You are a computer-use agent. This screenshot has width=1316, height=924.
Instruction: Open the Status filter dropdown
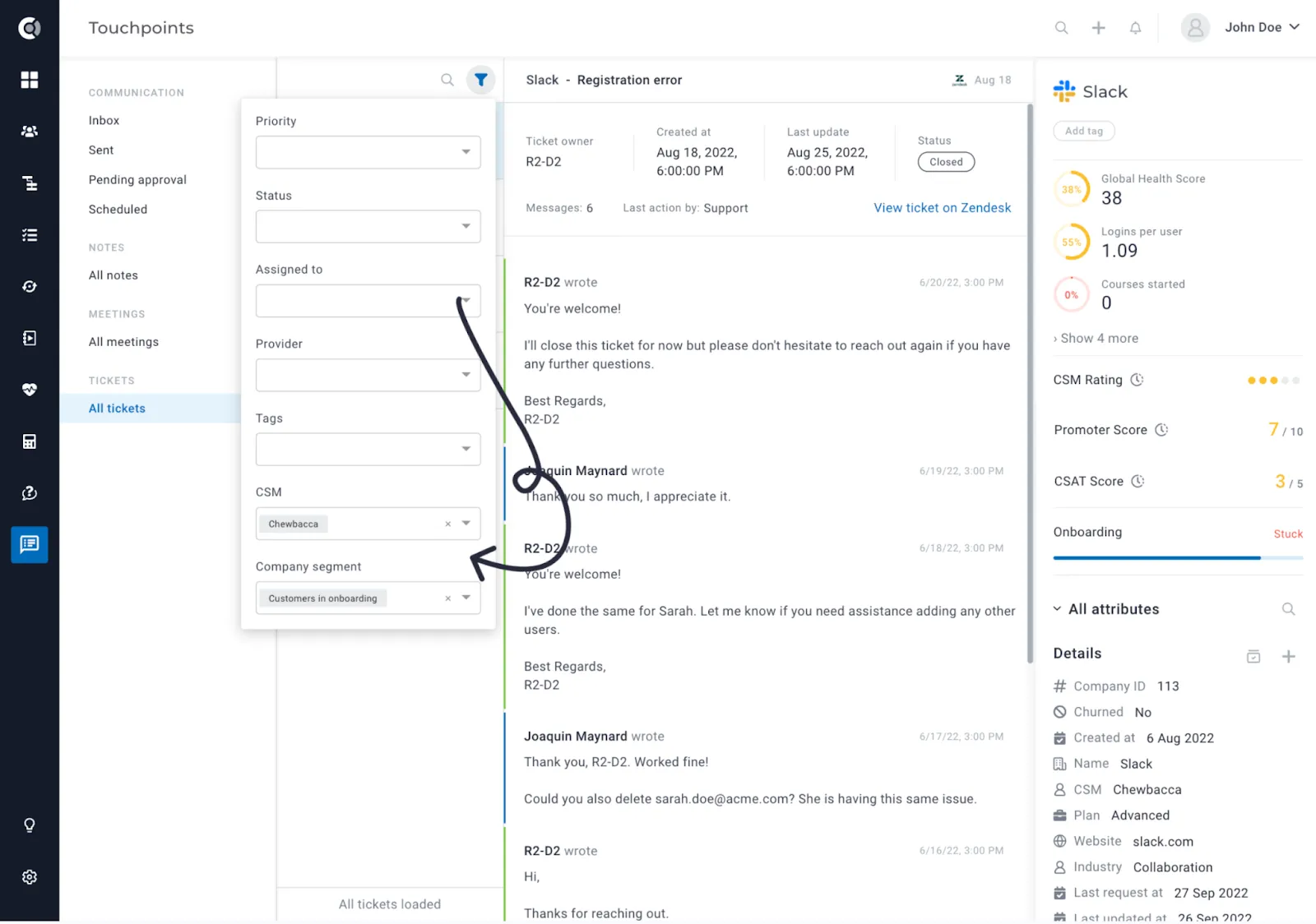click(x=368, y=226)
